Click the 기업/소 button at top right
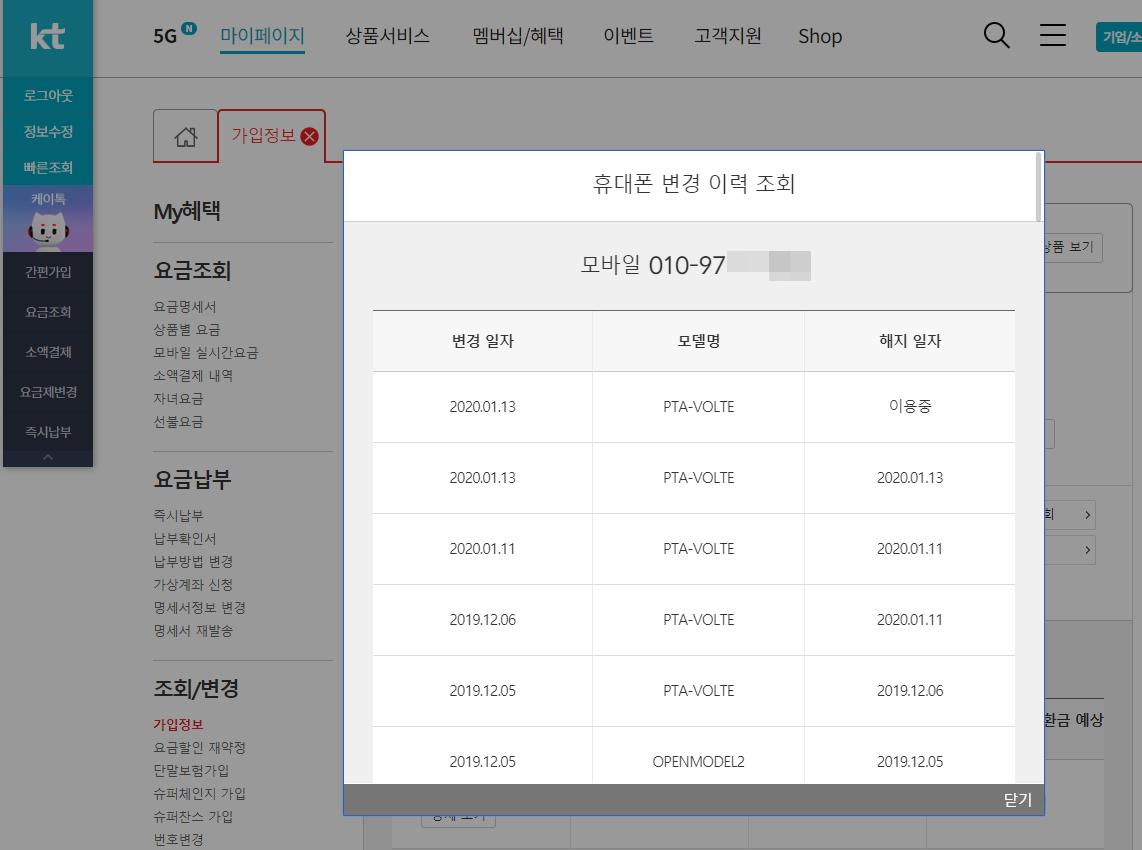This screenshot has height=850, width=1142. [x=1119, y=36]
